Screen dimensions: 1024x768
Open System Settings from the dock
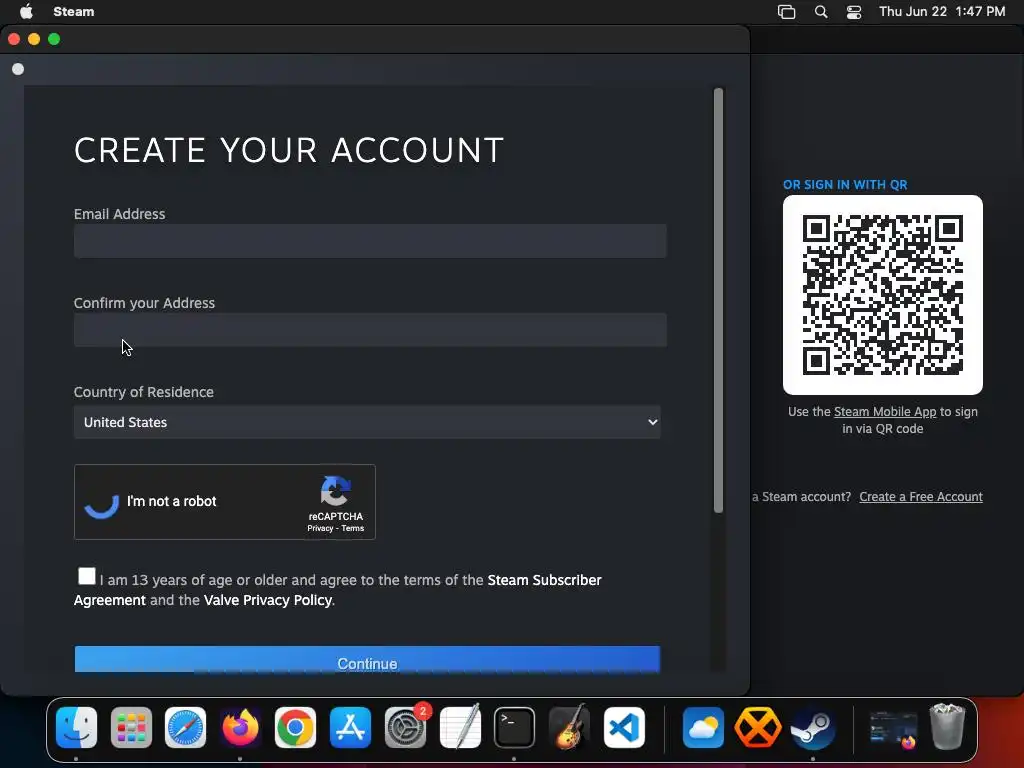(405, 728)
